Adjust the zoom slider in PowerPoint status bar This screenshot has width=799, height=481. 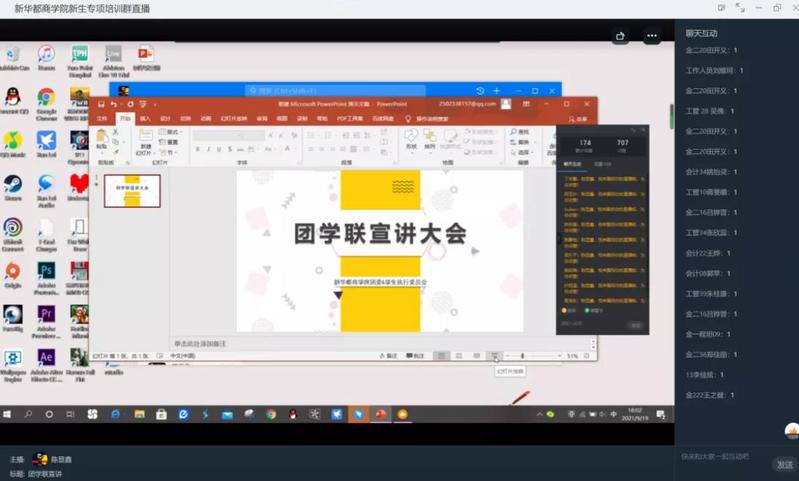click(x=522, y=356)
